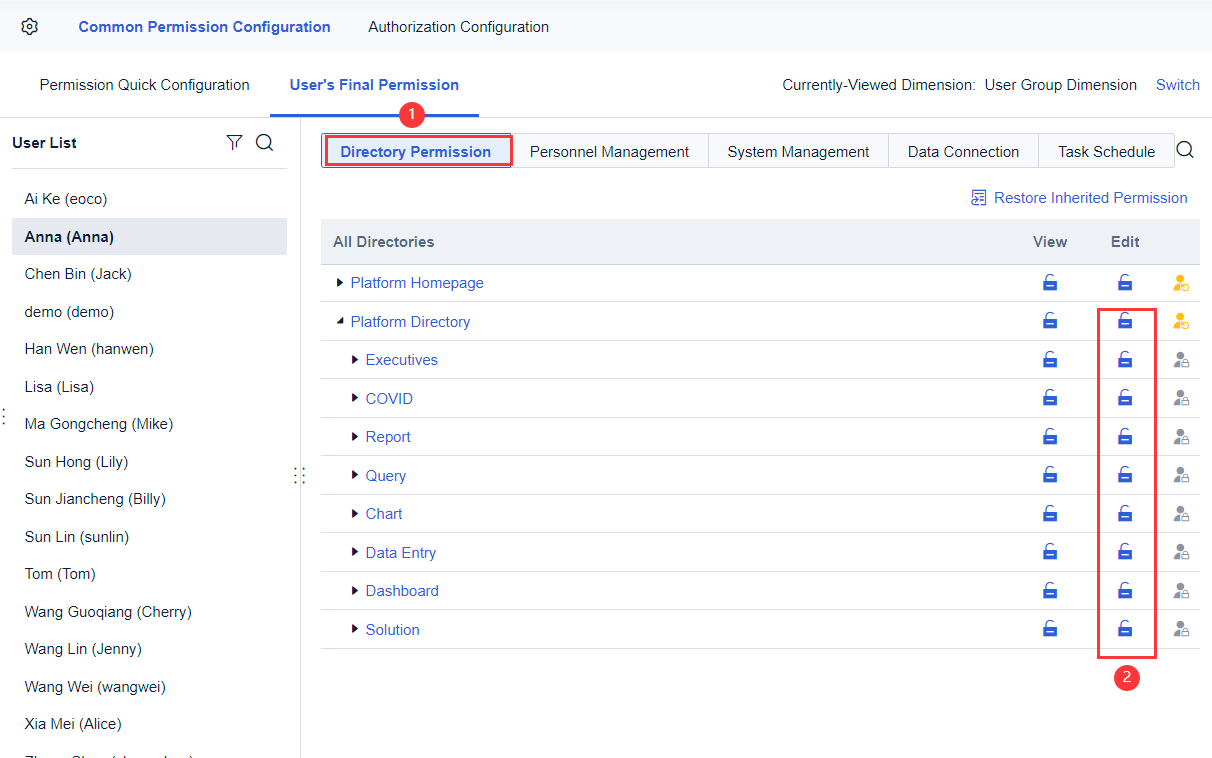Click permission detail icon for Platform Directory
The height and width of the screenshot is (758, 1212).
pos(1181,322)
